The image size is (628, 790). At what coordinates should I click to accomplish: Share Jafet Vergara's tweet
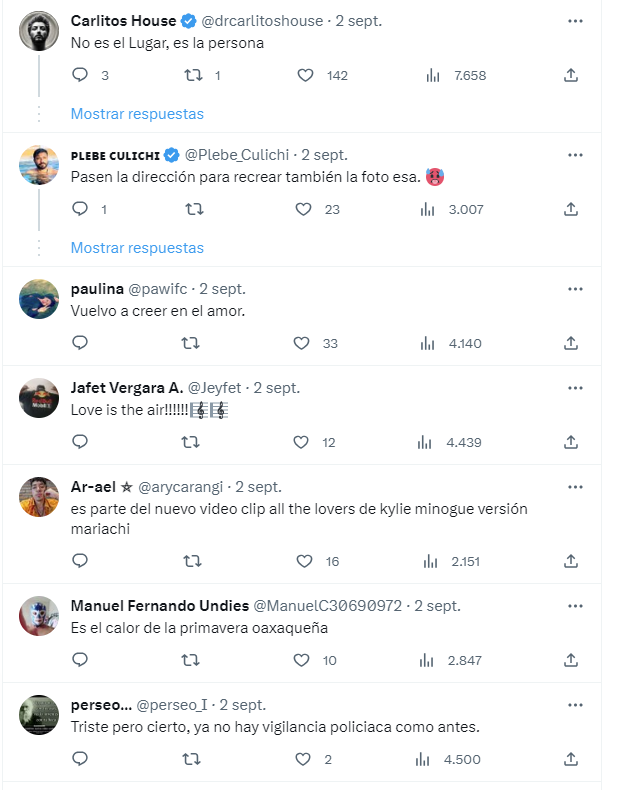(571, 442)
